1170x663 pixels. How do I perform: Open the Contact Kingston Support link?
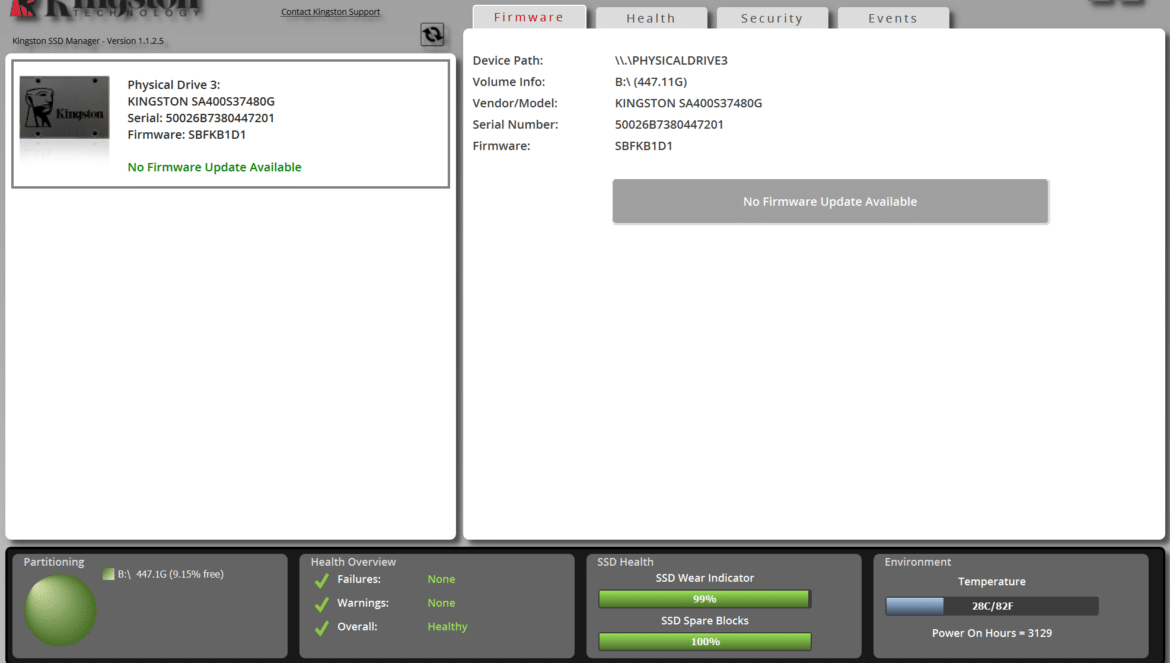[331, 12]
